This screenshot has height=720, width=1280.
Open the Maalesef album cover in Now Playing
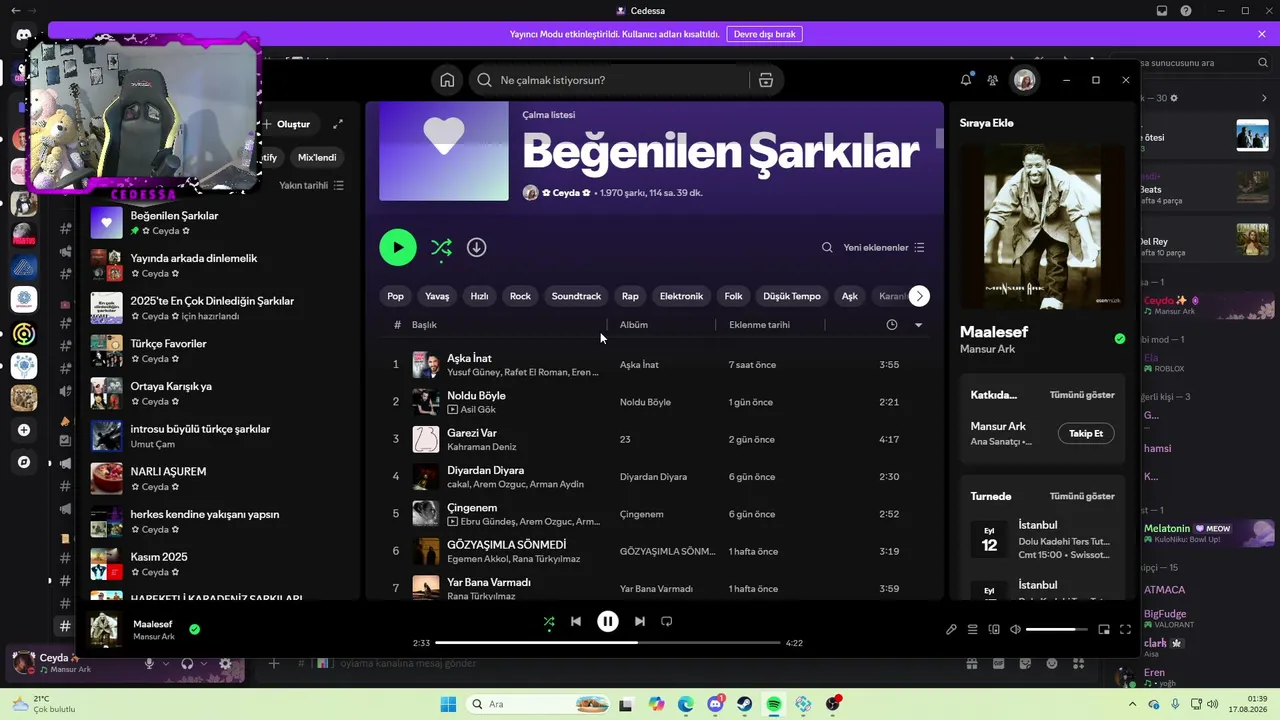click(x=1042, y=227)
